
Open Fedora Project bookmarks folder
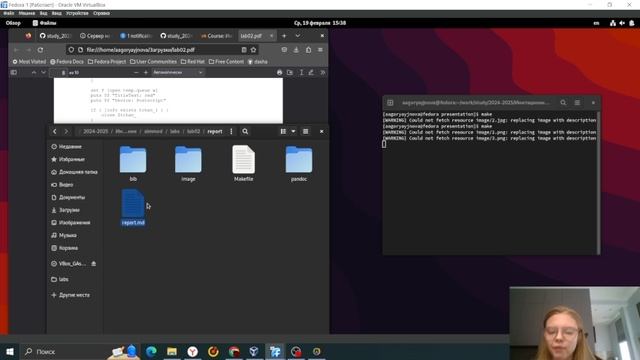point(107,62)
